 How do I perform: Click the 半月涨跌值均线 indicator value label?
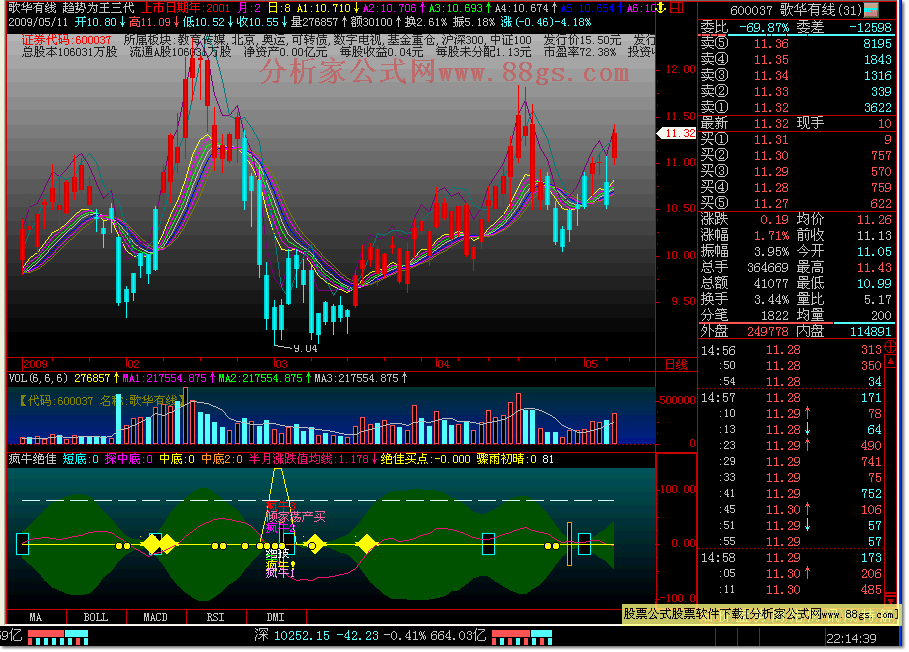[x=313, y=459]
